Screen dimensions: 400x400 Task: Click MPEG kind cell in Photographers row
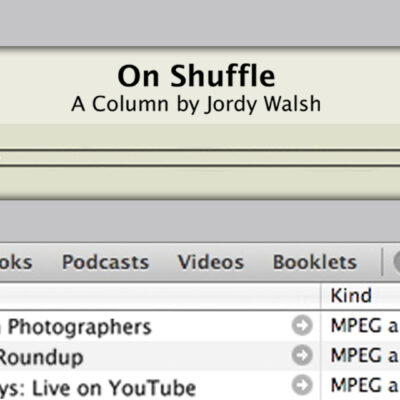point(365,326)
